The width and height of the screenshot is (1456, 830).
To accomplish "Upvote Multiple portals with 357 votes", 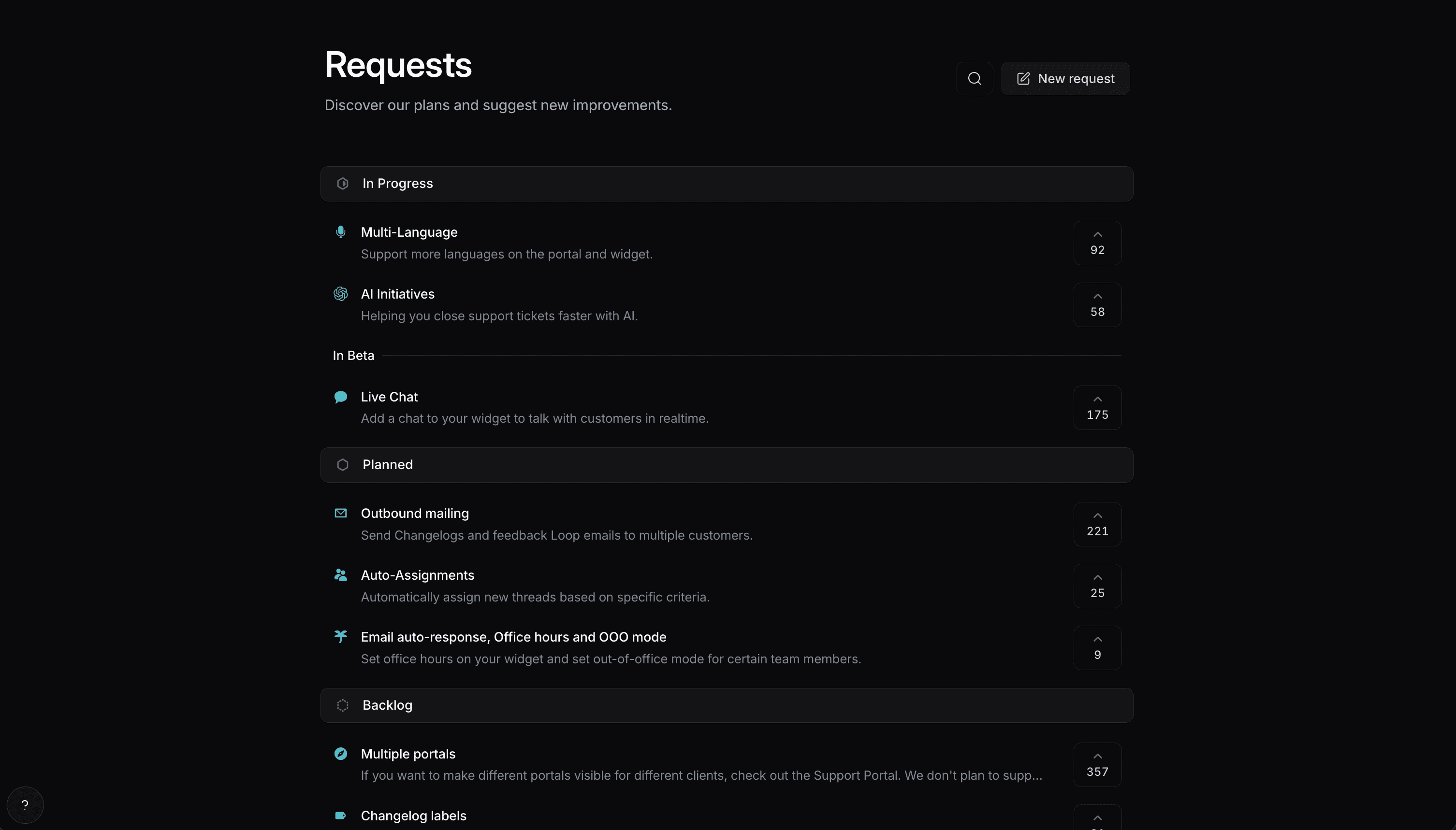I will (x=1097, y=764).
